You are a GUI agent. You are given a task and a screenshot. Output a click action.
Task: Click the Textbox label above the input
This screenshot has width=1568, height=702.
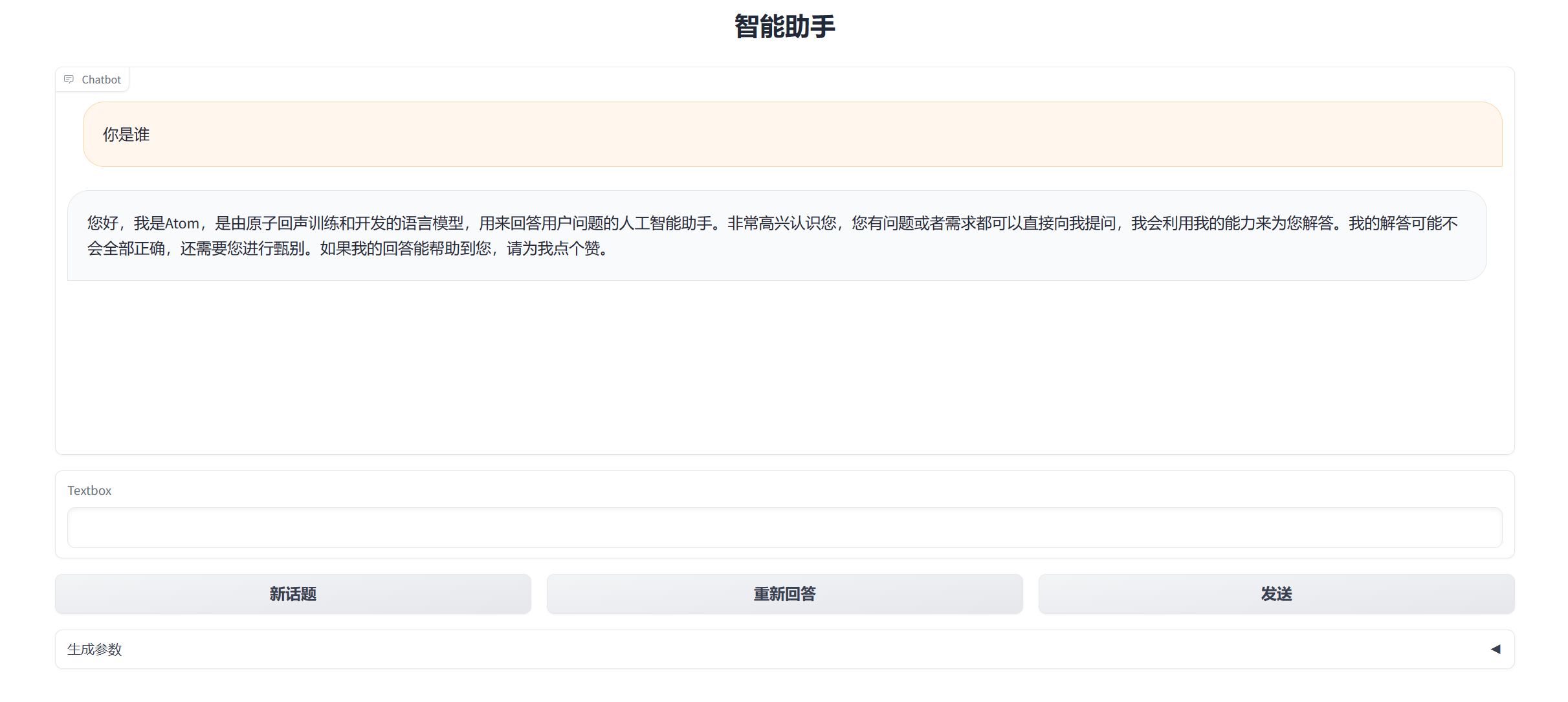point(89,490)
